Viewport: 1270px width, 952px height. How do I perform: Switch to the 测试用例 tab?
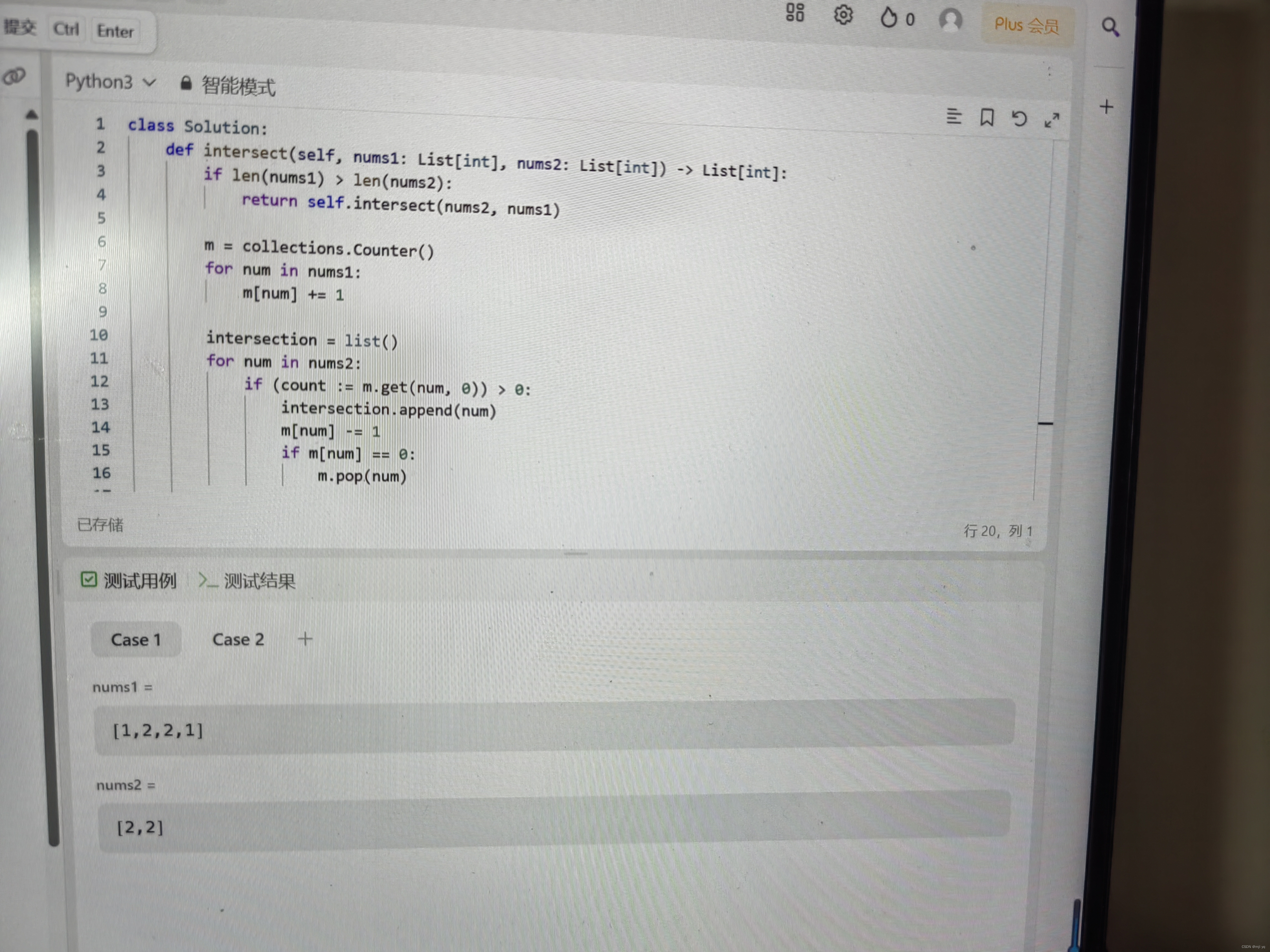point(129,581)
